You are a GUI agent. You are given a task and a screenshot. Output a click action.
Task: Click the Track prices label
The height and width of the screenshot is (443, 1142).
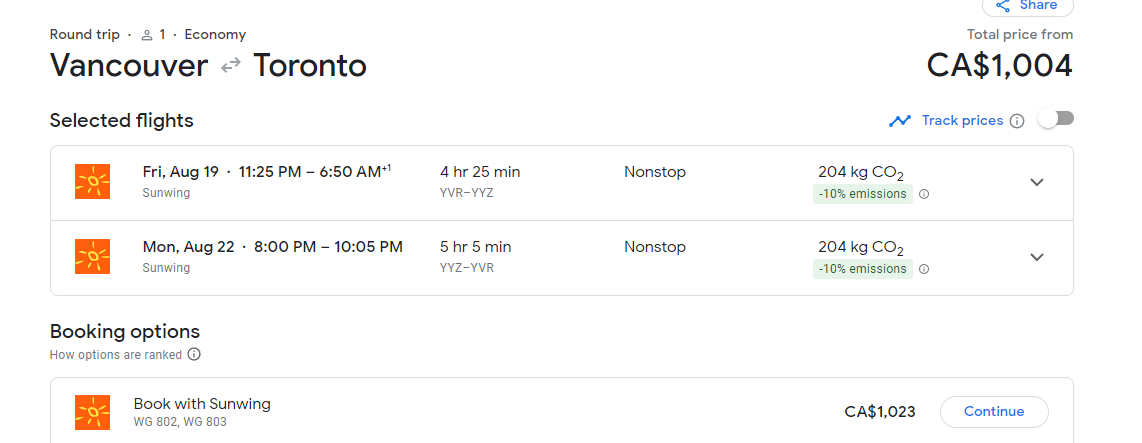[962, 120]
